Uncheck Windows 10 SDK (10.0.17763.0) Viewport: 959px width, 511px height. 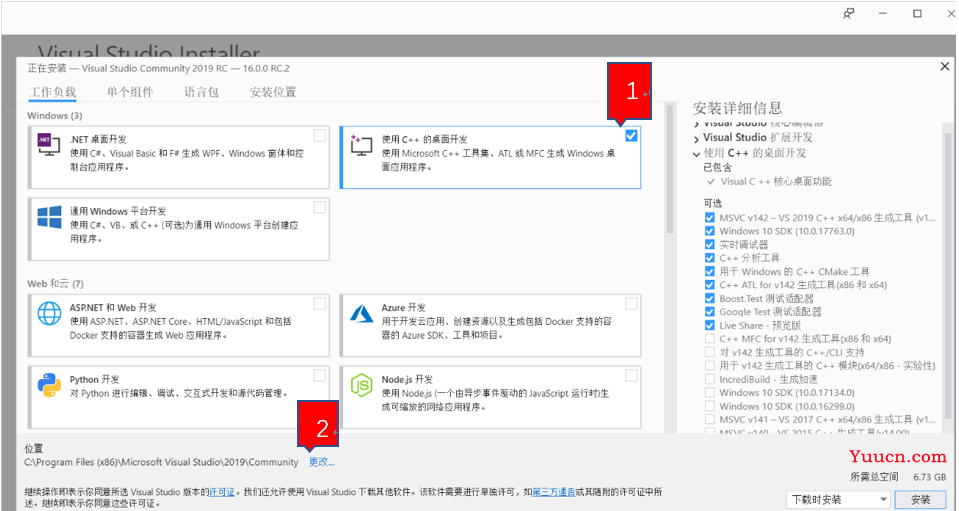pyautogui.click(x=709, y=231)
